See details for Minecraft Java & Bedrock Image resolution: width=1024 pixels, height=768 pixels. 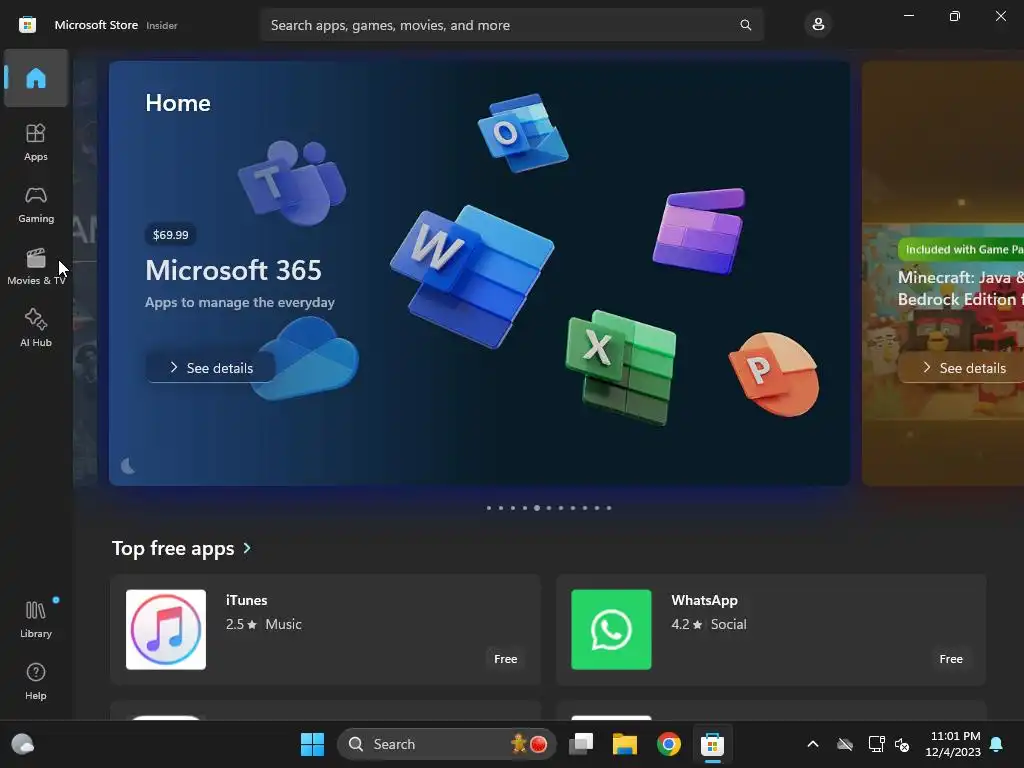pyautogui.click(x=961, y=368)
